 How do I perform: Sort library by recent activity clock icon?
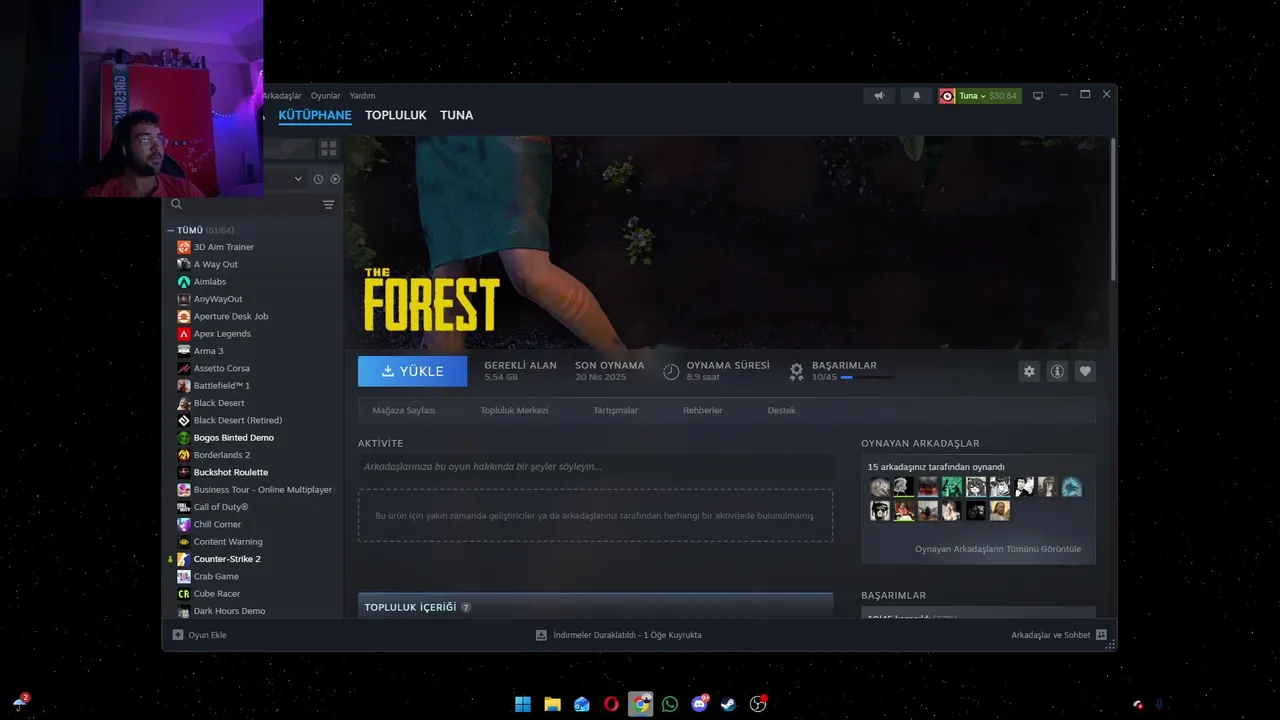click(318, 179)
